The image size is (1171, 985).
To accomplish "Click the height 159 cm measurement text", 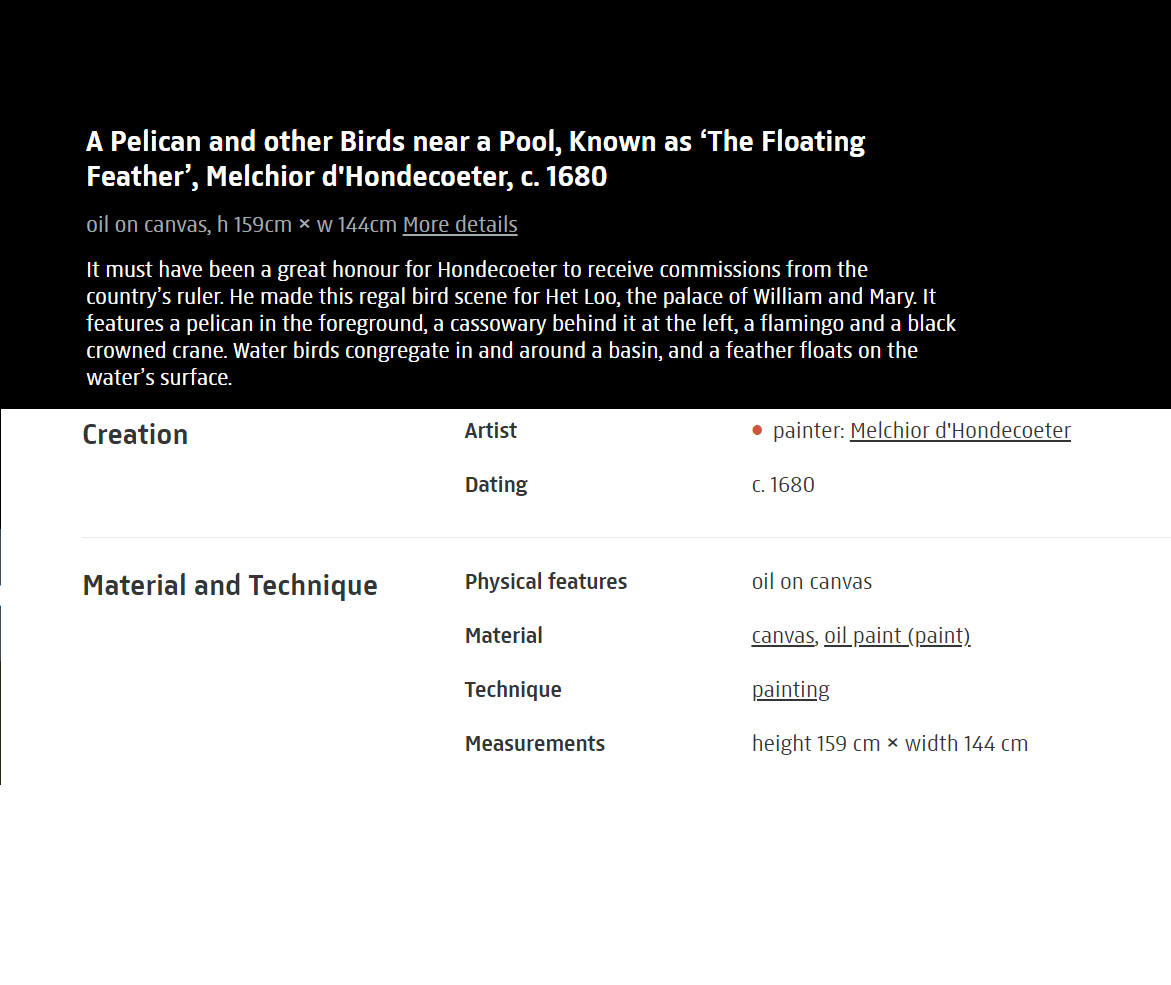I will pos(816,744).
